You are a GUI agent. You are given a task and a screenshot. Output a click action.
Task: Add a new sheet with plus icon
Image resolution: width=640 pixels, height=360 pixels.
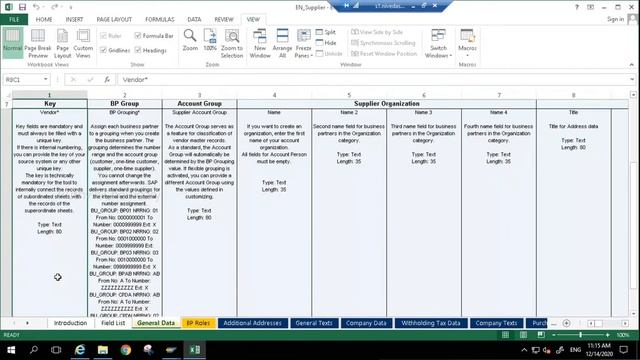coord(567,323)
